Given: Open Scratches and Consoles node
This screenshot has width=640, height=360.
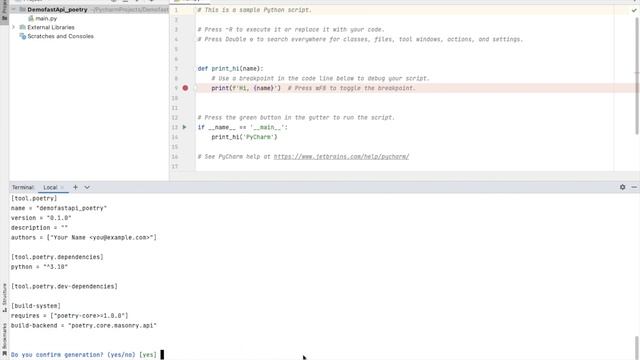Looking at the screenshot, I should 60,36.
